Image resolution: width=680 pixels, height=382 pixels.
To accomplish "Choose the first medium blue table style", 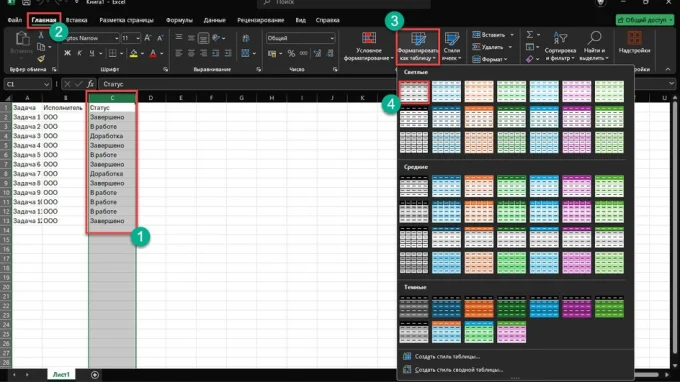I will click(446, 186).
